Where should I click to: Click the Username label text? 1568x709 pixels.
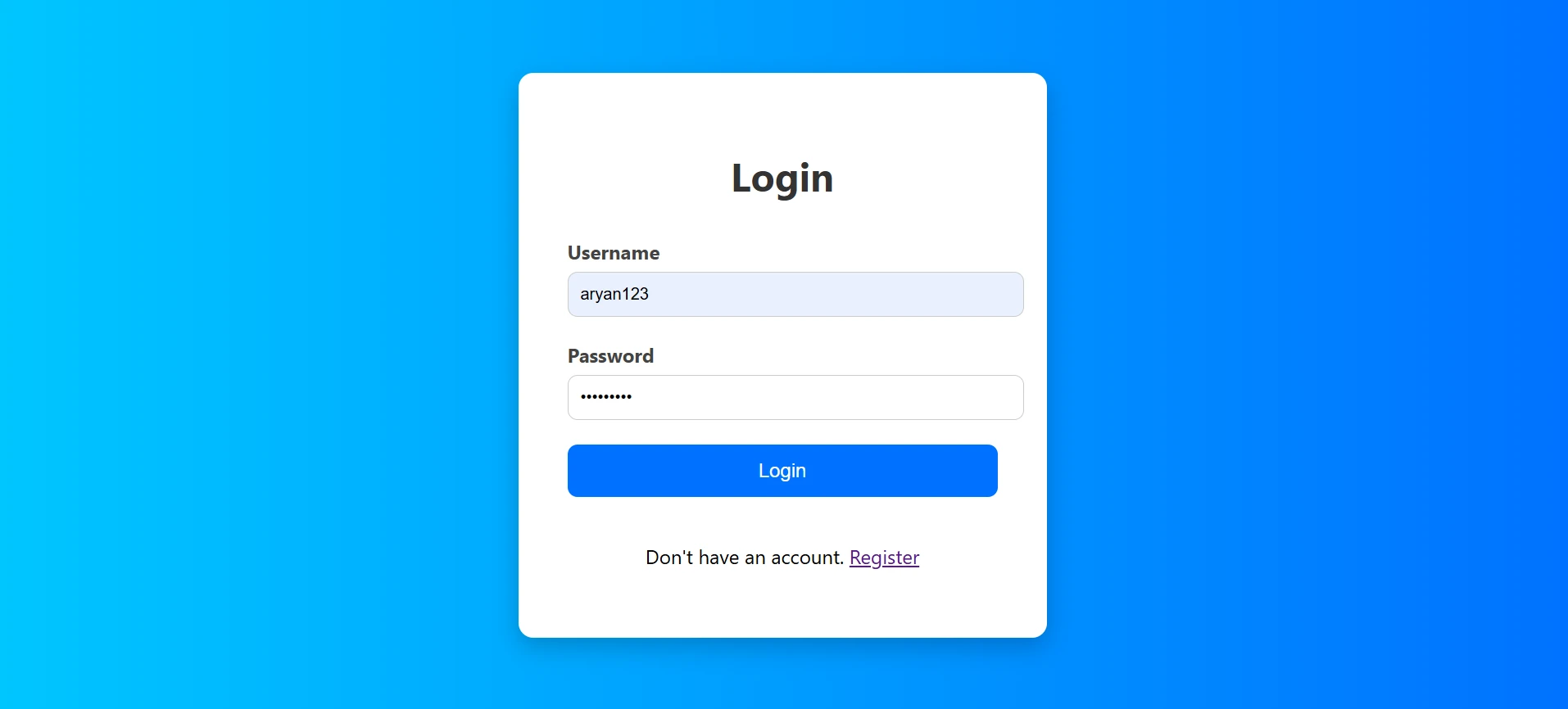click(614, 253)
